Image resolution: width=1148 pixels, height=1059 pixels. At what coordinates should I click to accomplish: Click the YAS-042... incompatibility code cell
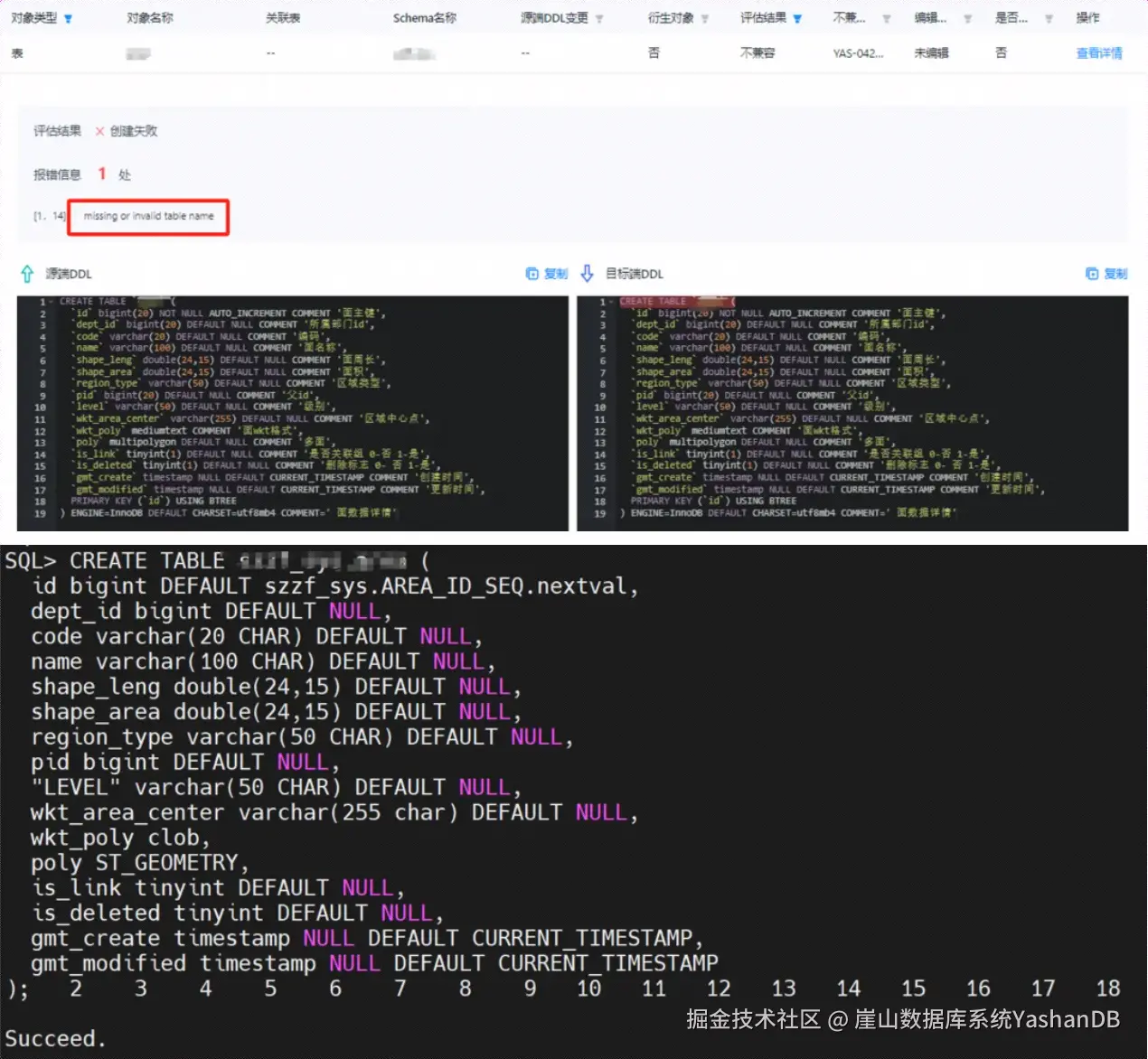coord(857,53)
